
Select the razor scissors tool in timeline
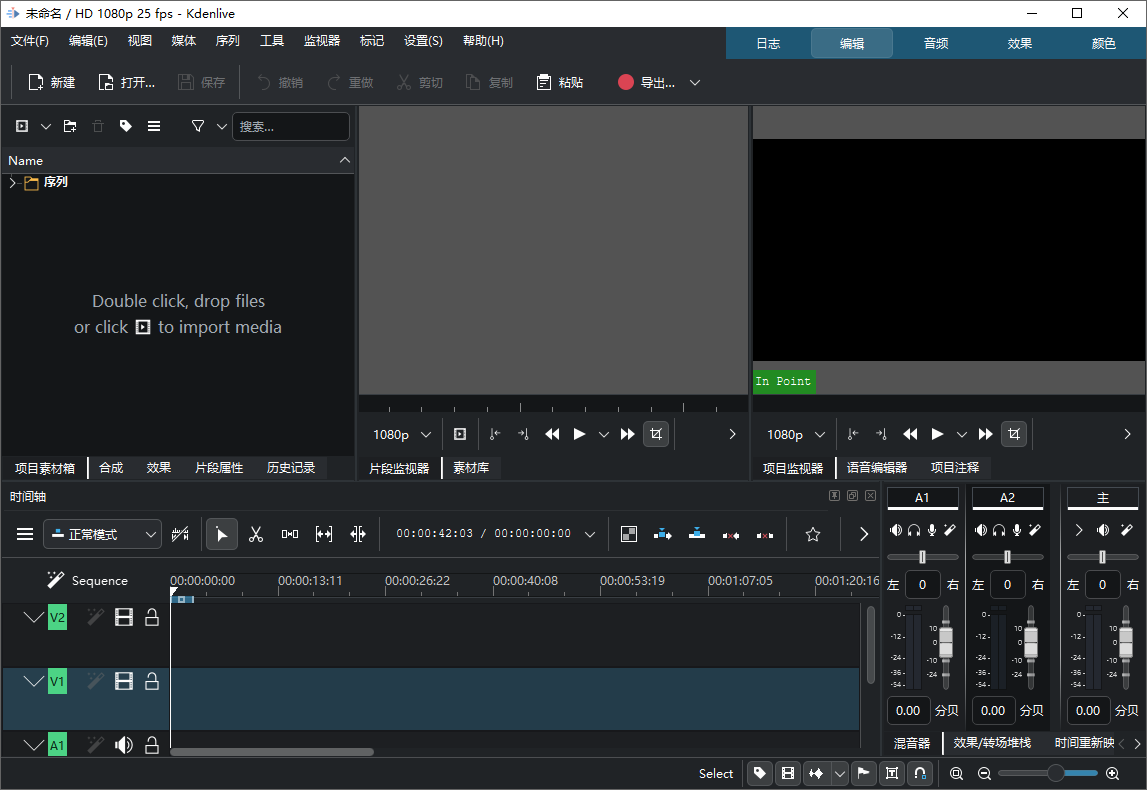(256, 534)
